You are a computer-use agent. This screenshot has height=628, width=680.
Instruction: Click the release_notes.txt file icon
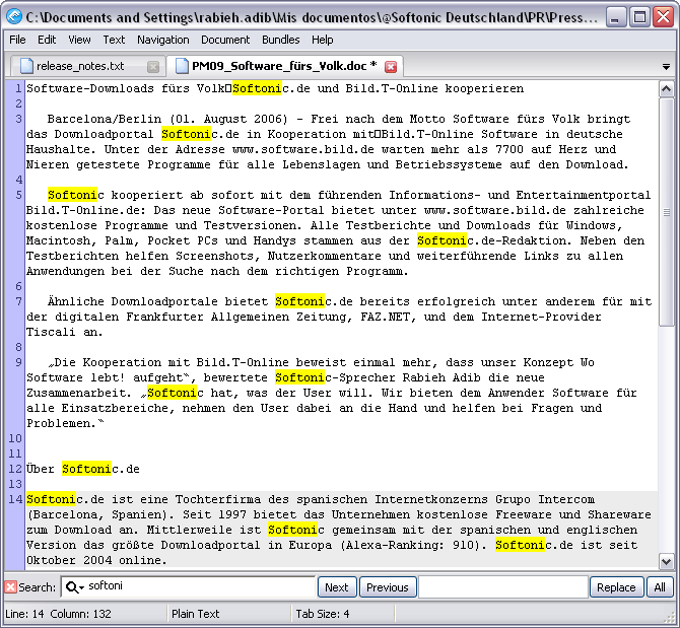click(27, 66)
